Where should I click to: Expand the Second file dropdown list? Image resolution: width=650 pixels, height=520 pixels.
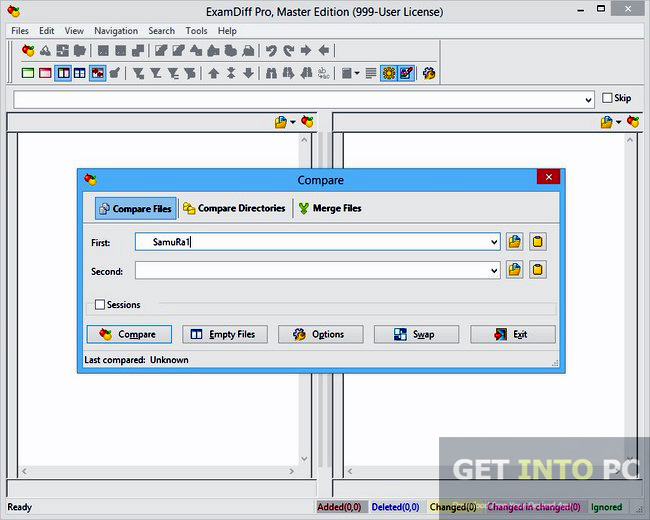coord(494,271)
